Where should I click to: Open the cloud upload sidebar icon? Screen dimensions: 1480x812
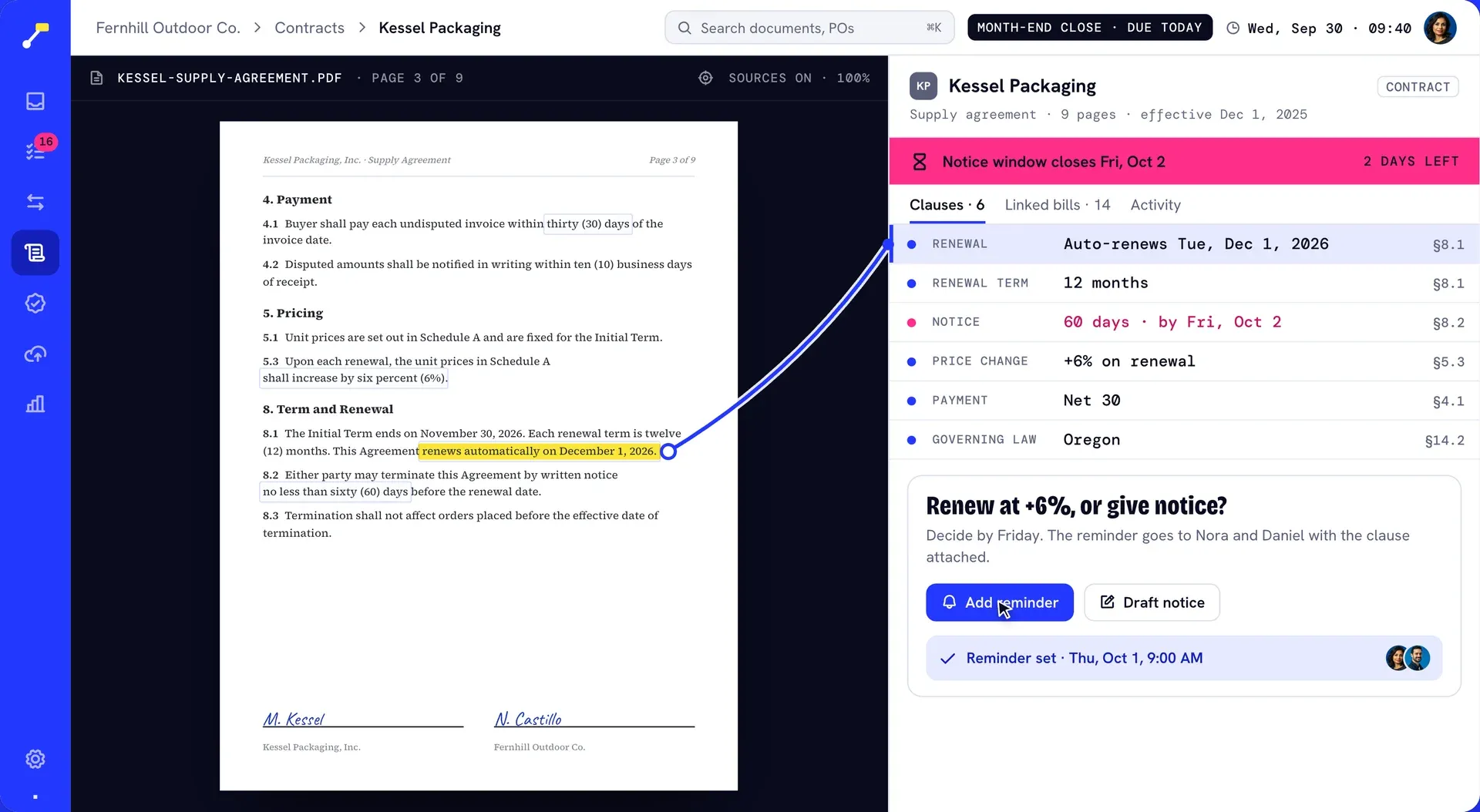tap(35, 354)
